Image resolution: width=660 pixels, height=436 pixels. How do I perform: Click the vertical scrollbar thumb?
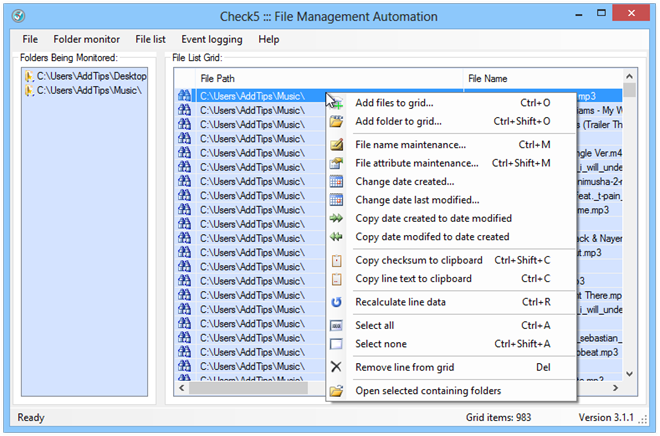tap(629, 90)
